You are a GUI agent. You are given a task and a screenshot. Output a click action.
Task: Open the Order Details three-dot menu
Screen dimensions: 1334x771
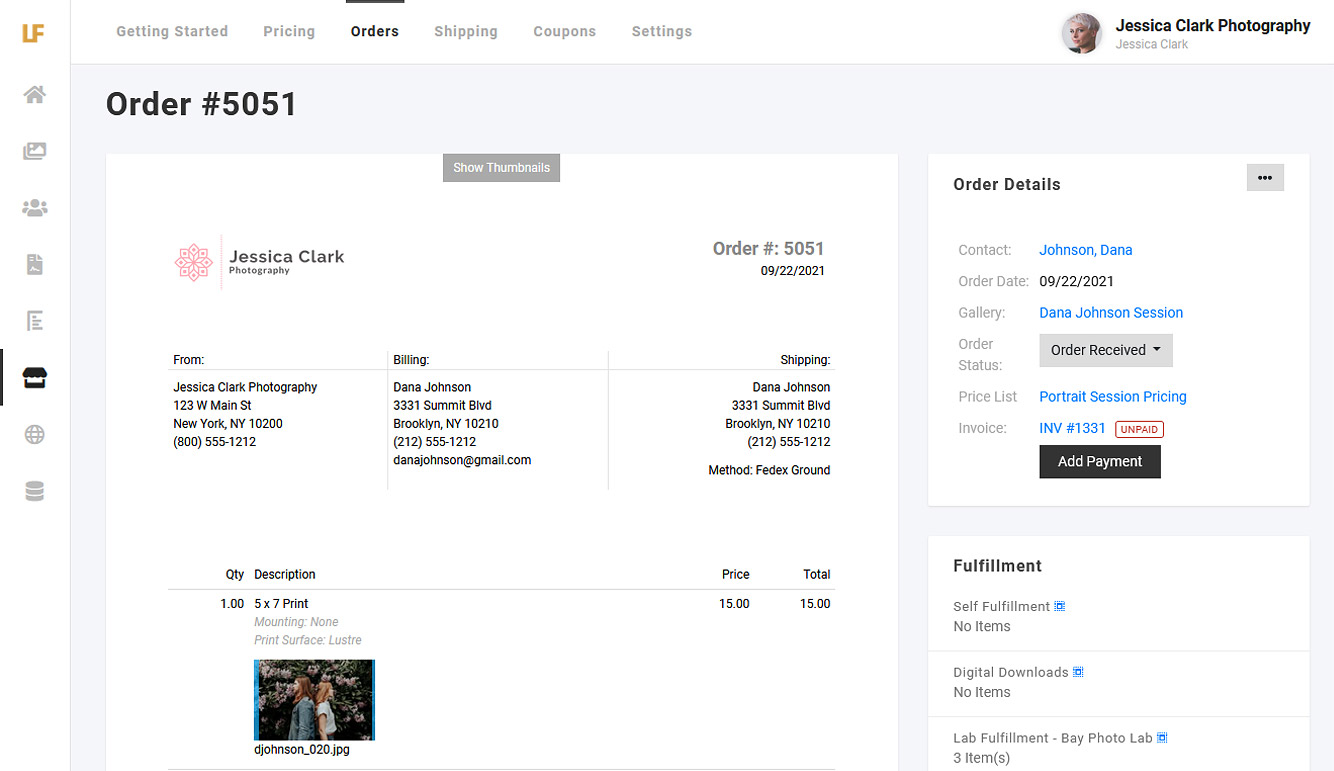(1265, 178)
